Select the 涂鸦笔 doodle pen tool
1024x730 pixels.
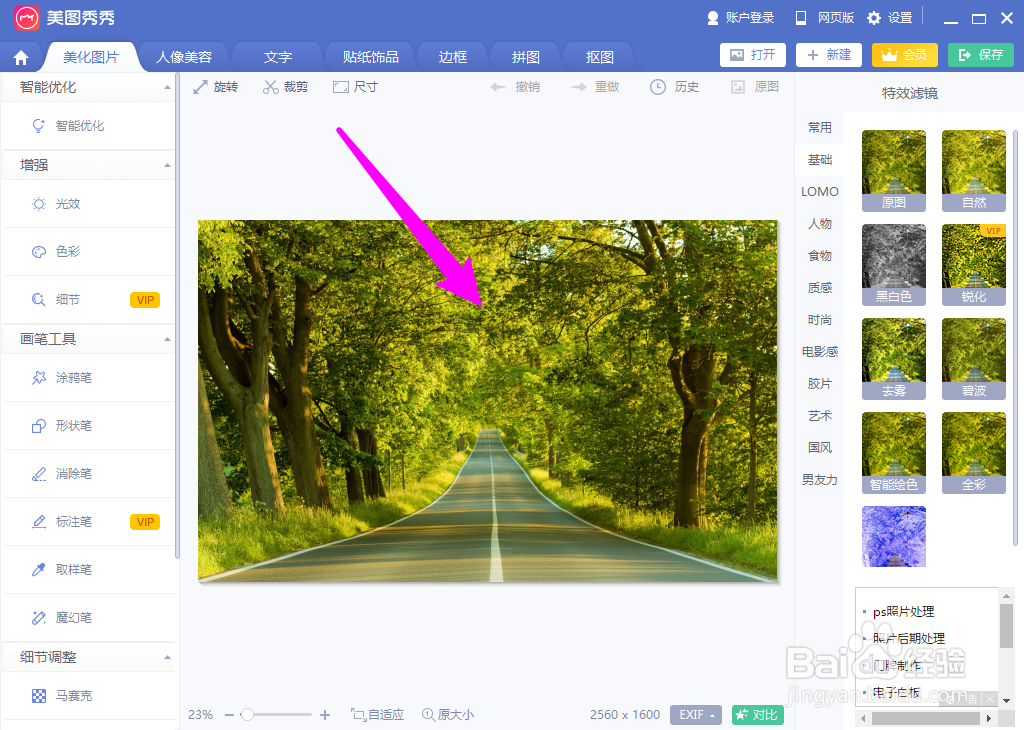coord(75,378)
